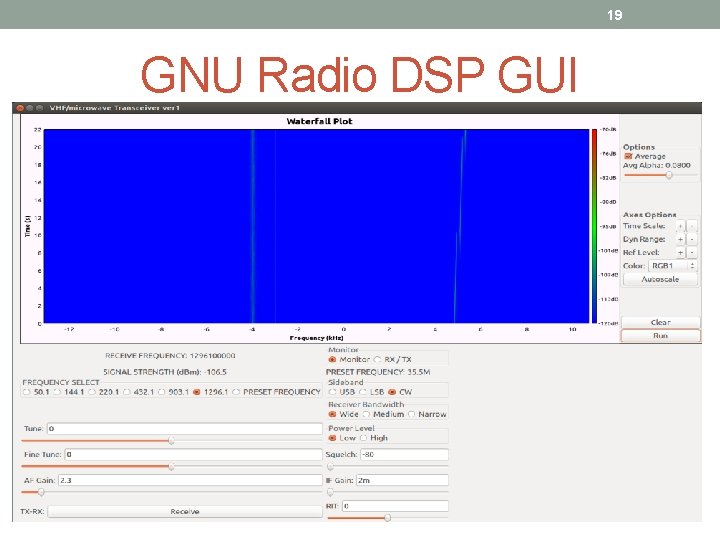The image size is (720, 540).
Task: Select Low power level
Action: [x=332, y=438]
